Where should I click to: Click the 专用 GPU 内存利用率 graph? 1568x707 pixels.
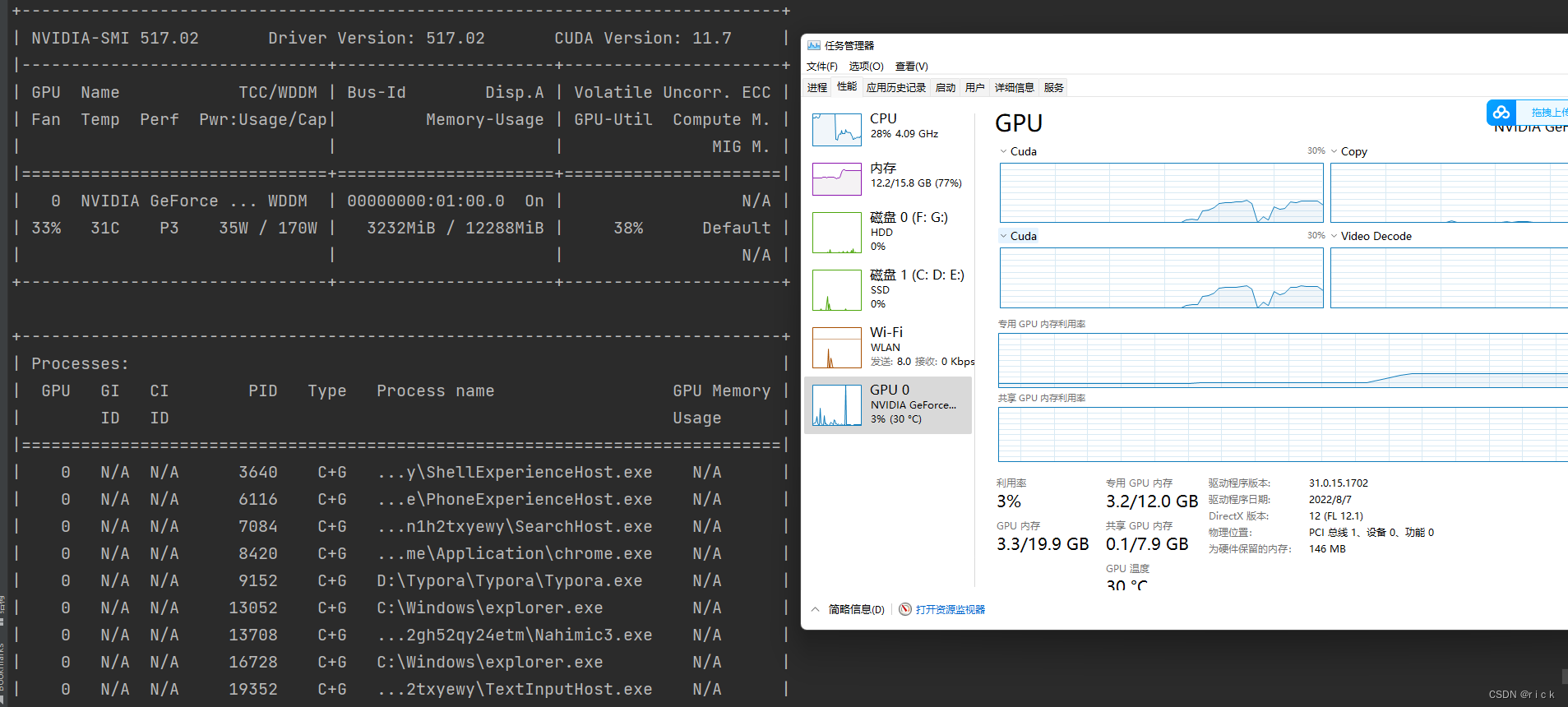coord(1283,360)
